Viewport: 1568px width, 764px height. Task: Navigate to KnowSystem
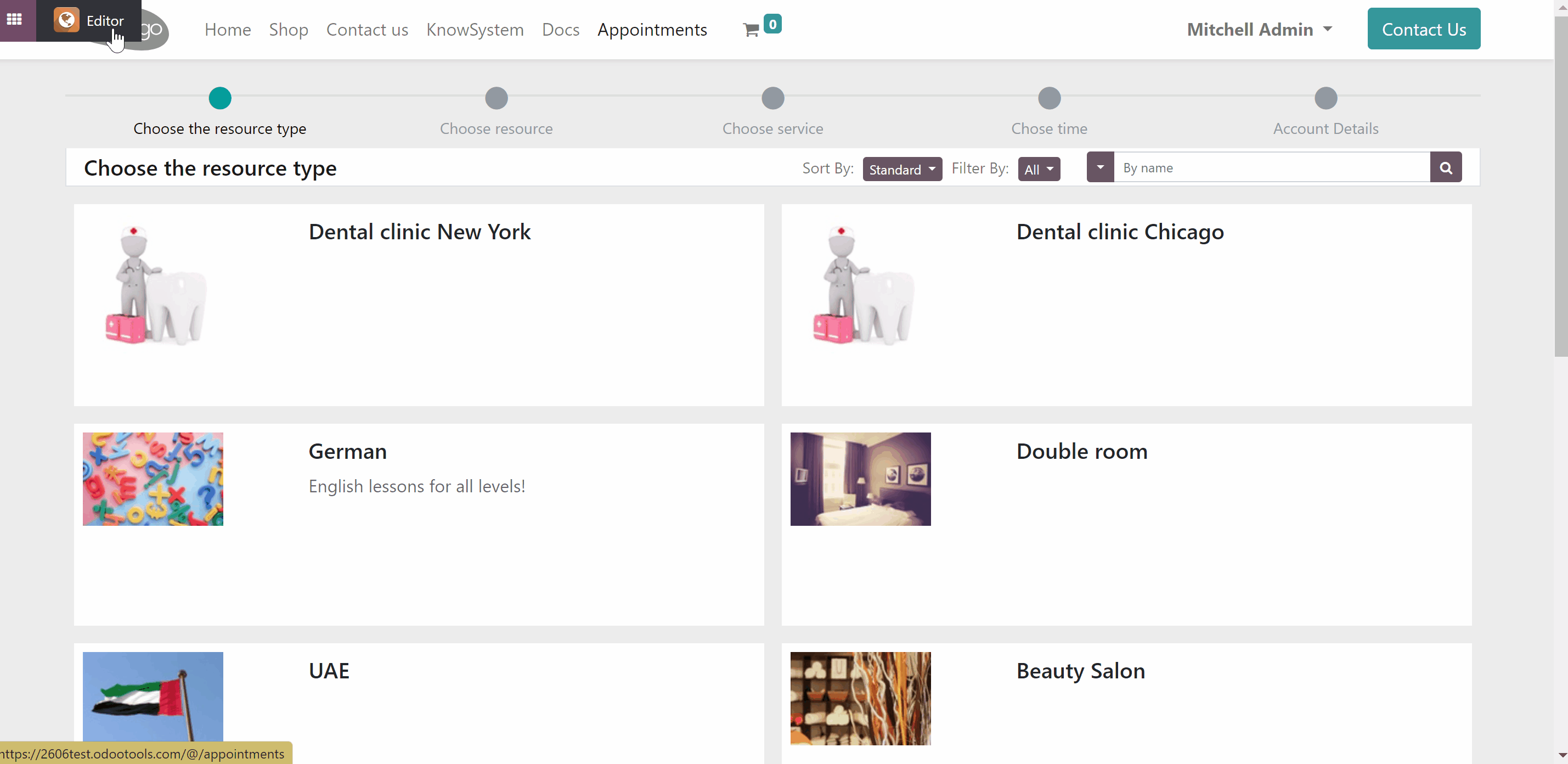(475, 29)
